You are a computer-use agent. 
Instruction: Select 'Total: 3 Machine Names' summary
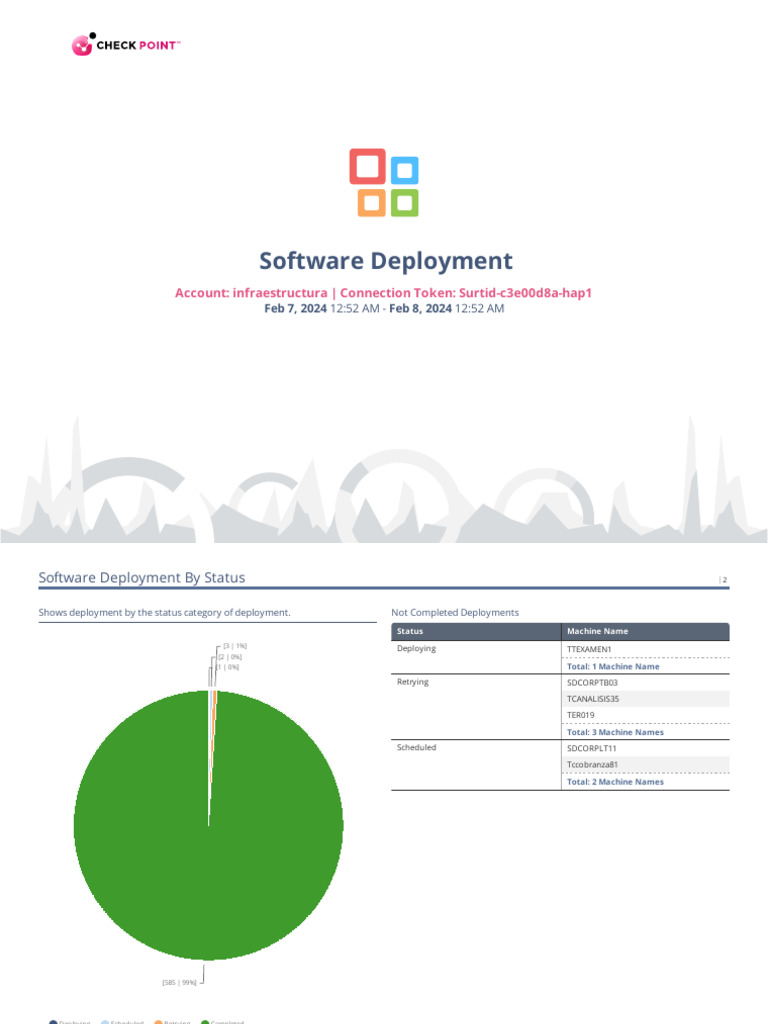tap(615, 732)
